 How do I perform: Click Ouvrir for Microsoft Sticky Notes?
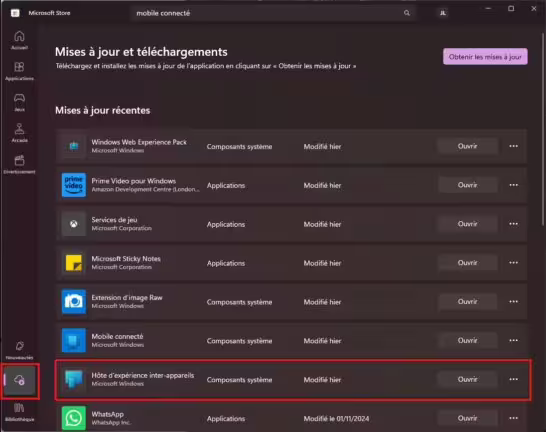click(468, 263)
